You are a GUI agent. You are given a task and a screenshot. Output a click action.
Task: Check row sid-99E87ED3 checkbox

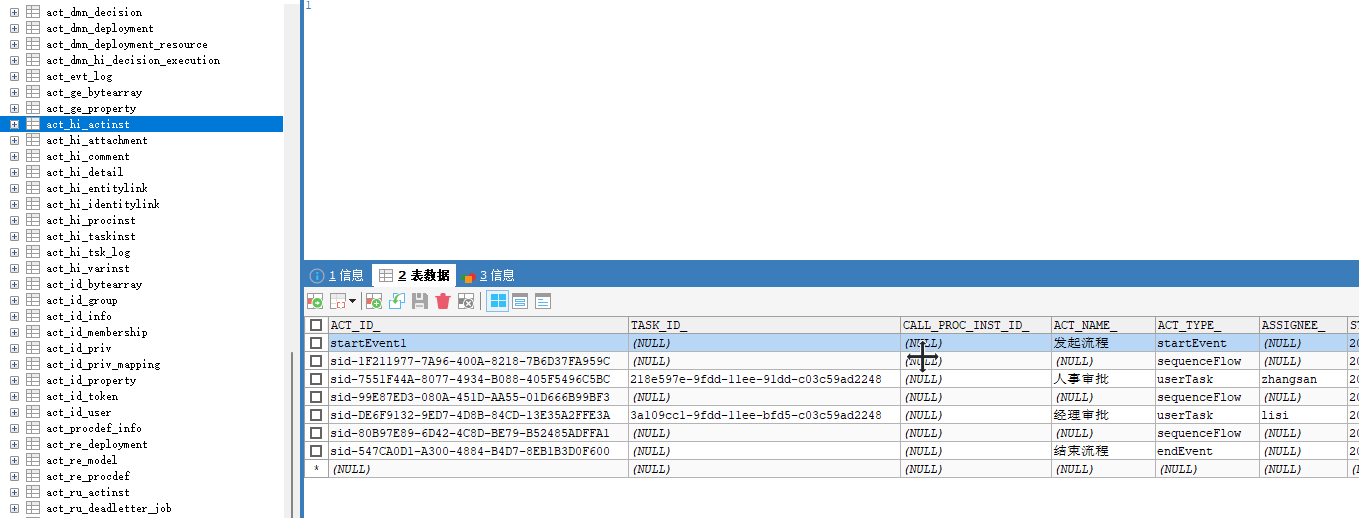pyautogui.click(x=316, y=397)
